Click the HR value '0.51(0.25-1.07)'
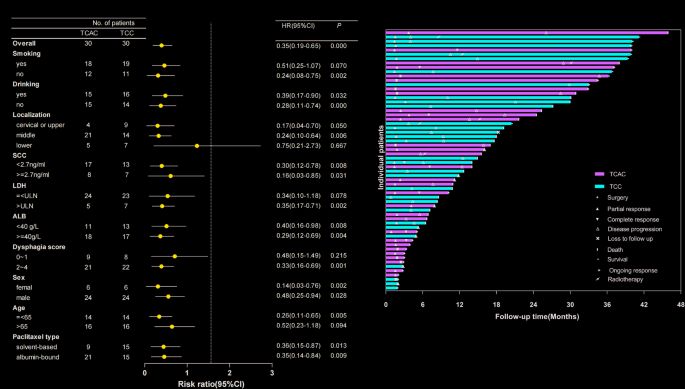Image resolution: width=685 pixels, height=389 pixels. coord(298,66)
